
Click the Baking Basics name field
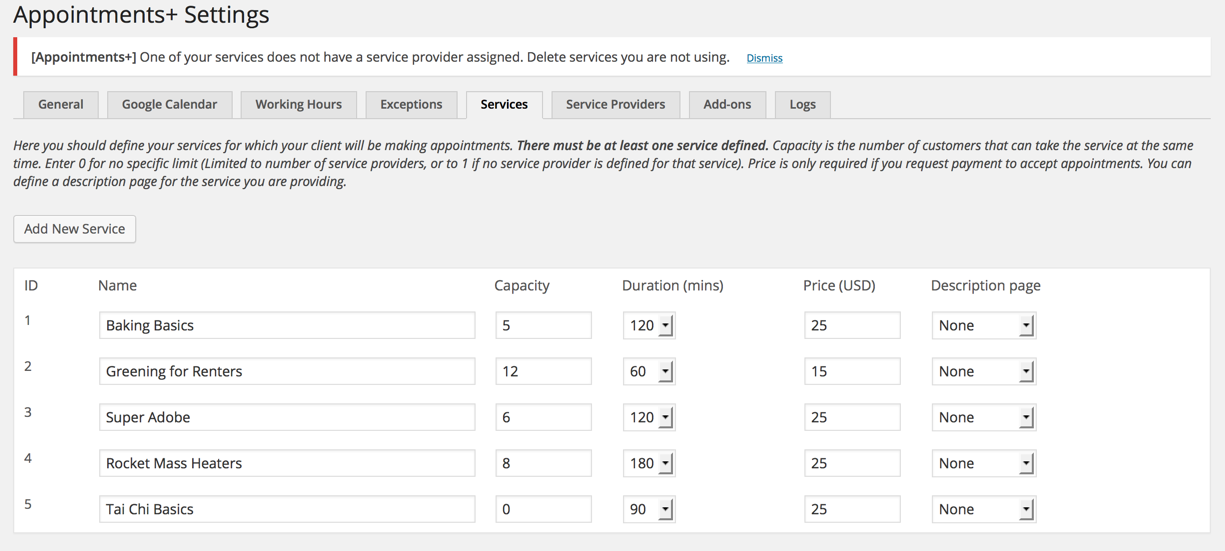pyautogui.click(x=287, y=325)
